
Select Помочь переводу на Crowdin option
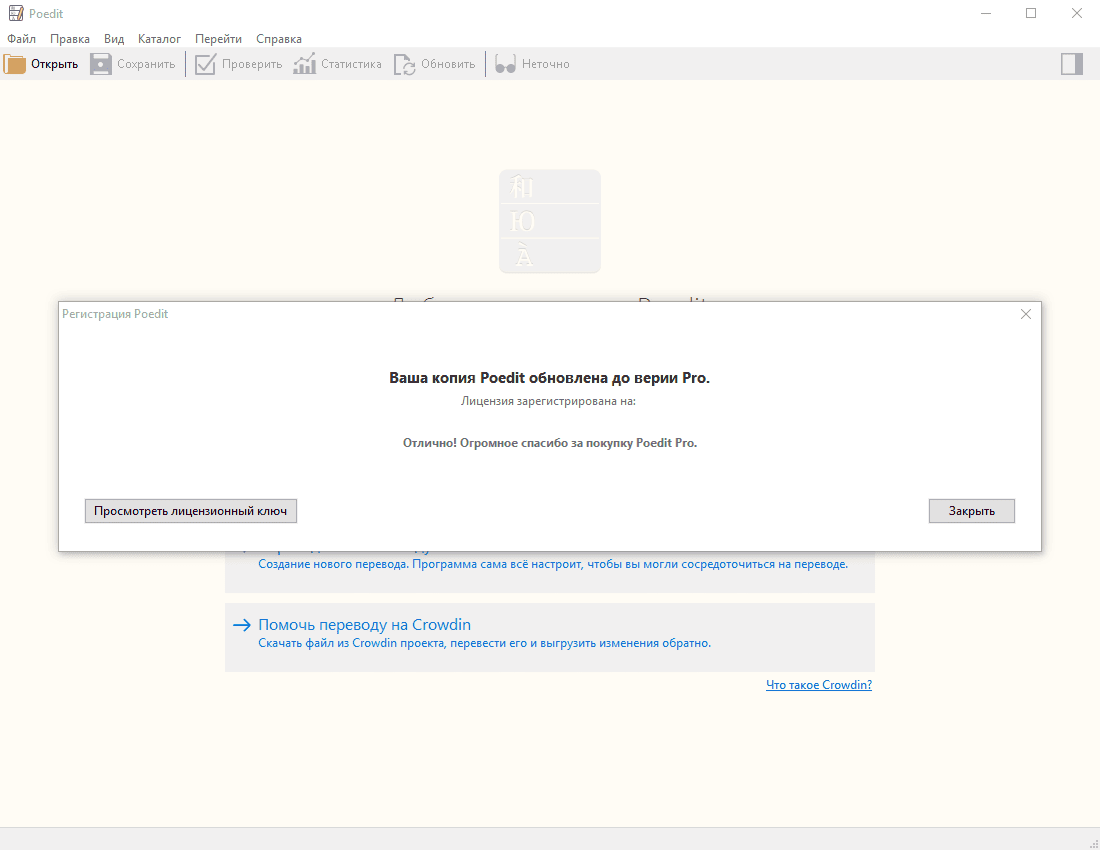[364, 625]
